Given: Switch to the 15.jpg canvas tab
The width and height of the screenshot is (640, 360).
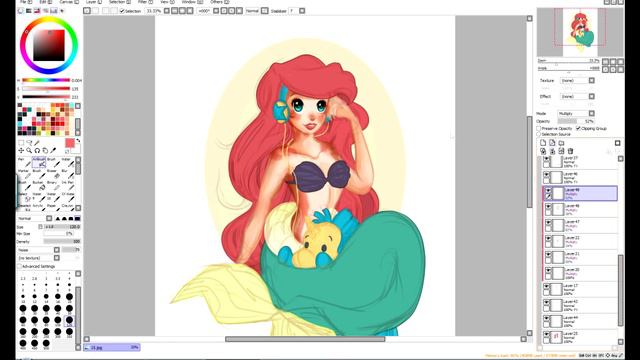Looking at the screenshot, I should pos(112,347).
